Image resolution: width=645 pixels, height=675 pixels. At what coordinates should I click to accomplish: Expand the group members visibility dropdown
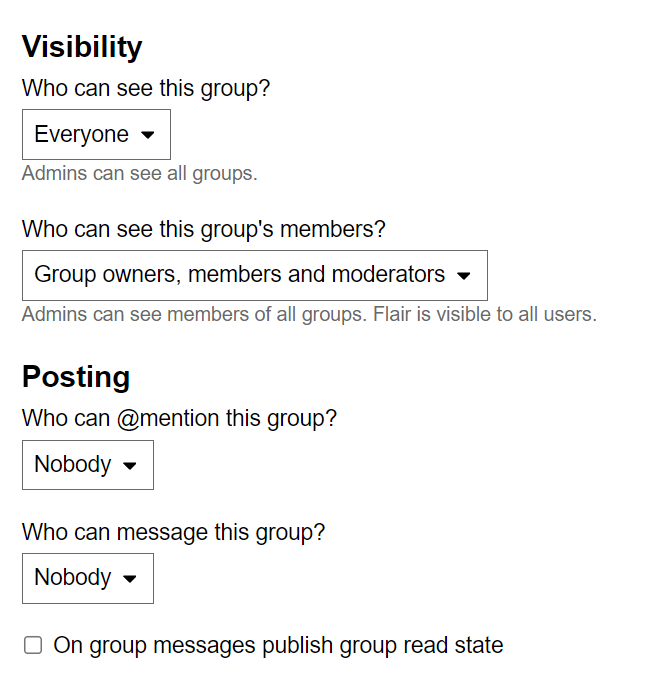(254, 275)
